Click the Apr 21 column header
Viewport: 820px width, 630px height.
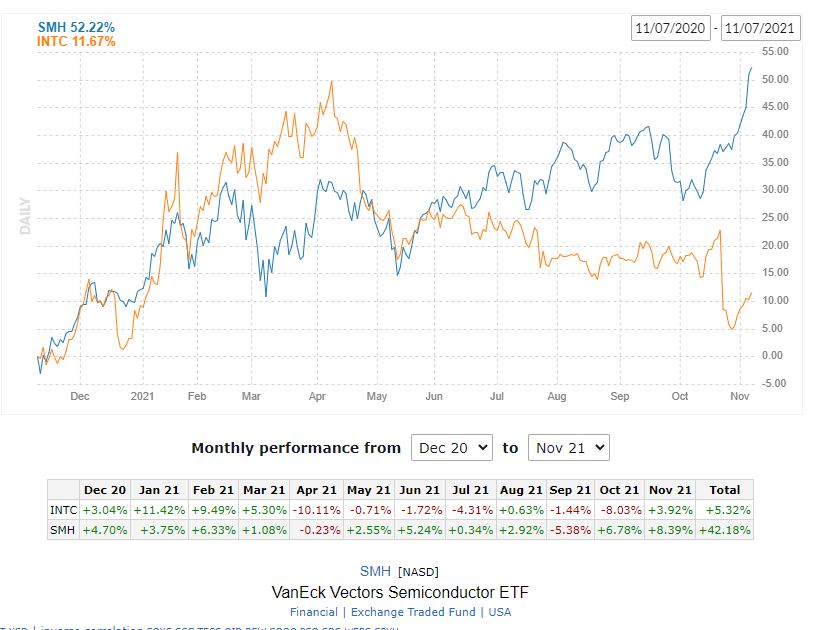(316, 490)
